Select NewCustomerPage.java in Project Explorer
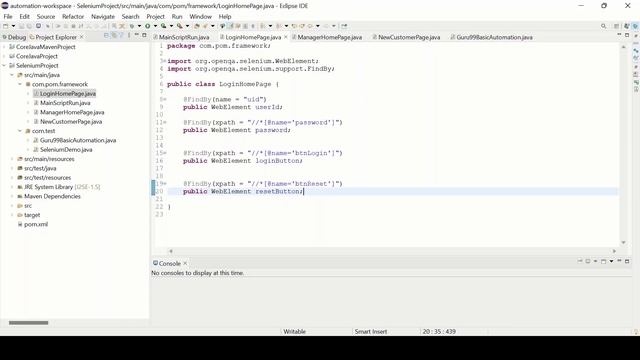The image size is (640, 360). click(x=71, y=122)
